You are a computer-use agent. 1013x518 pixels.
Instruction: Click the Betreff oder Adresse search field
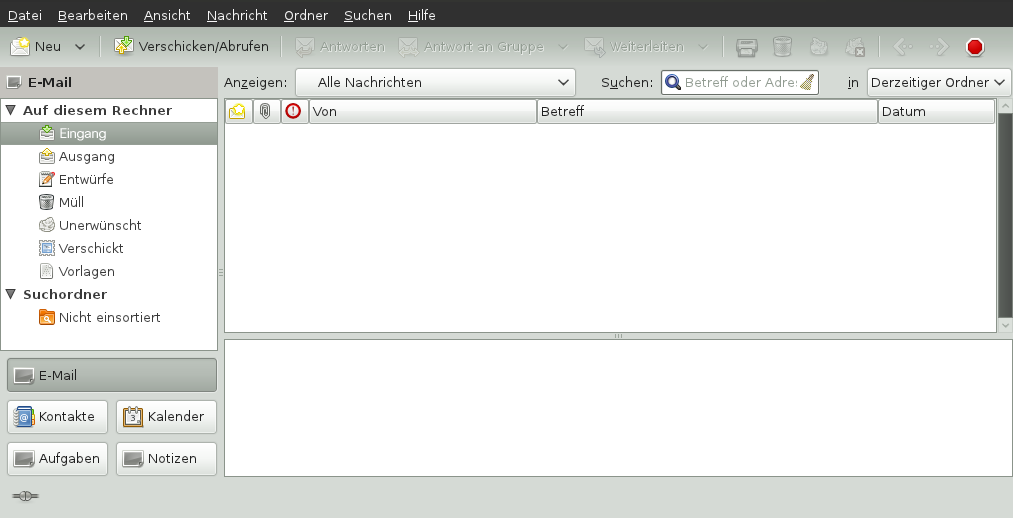[740, 83]
